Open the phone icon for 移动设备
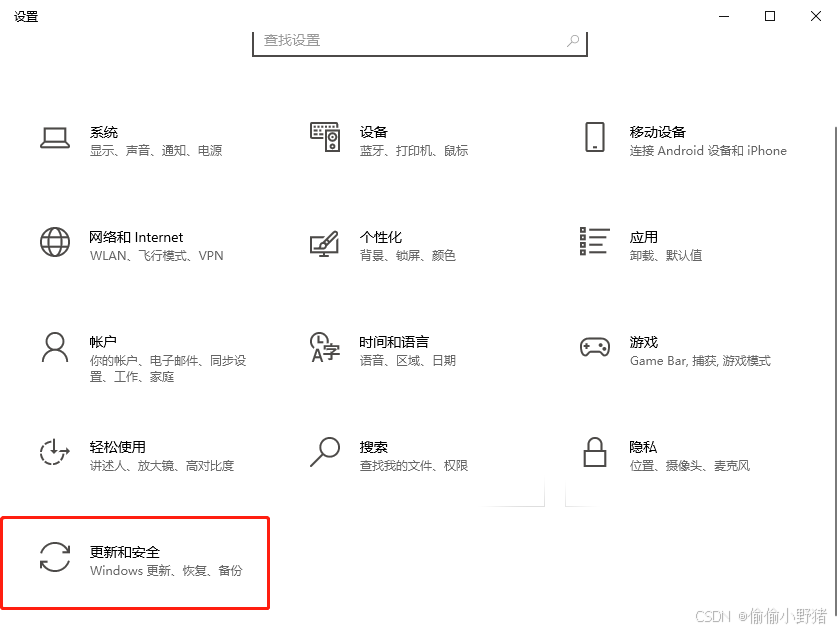The image size is (839, 632). point(595,137)
